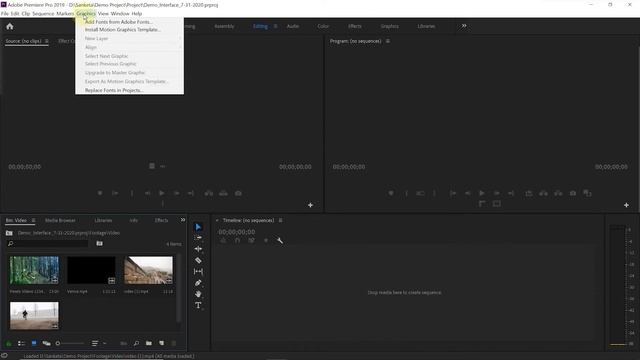This screenshot has width=640, height=360.
Task: Select the Ripple Edit tool
Action: tap(198, 249)
